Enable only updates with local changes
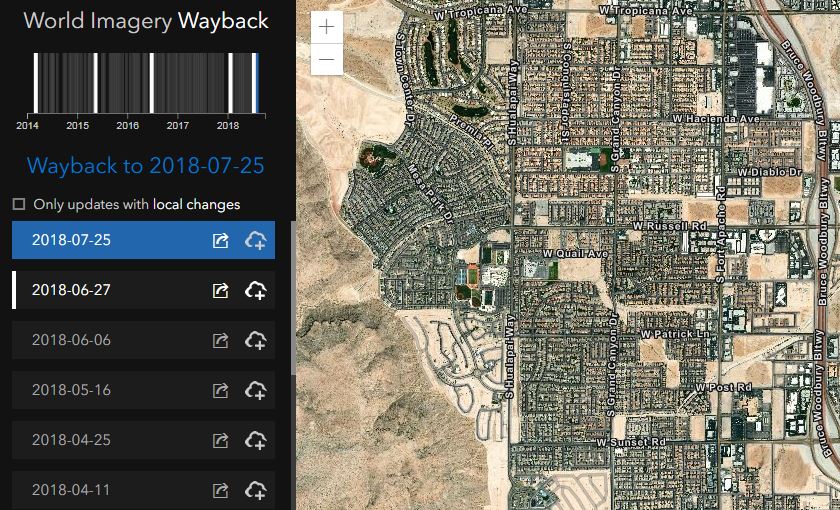Image resolution: width=840 pixels, height=510 pixels. [x=19, y=204]
